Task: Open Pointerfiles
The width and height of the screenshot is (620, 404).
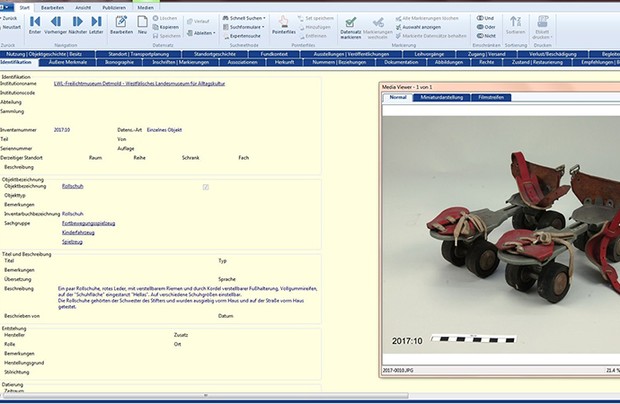Action: (284, 25)
